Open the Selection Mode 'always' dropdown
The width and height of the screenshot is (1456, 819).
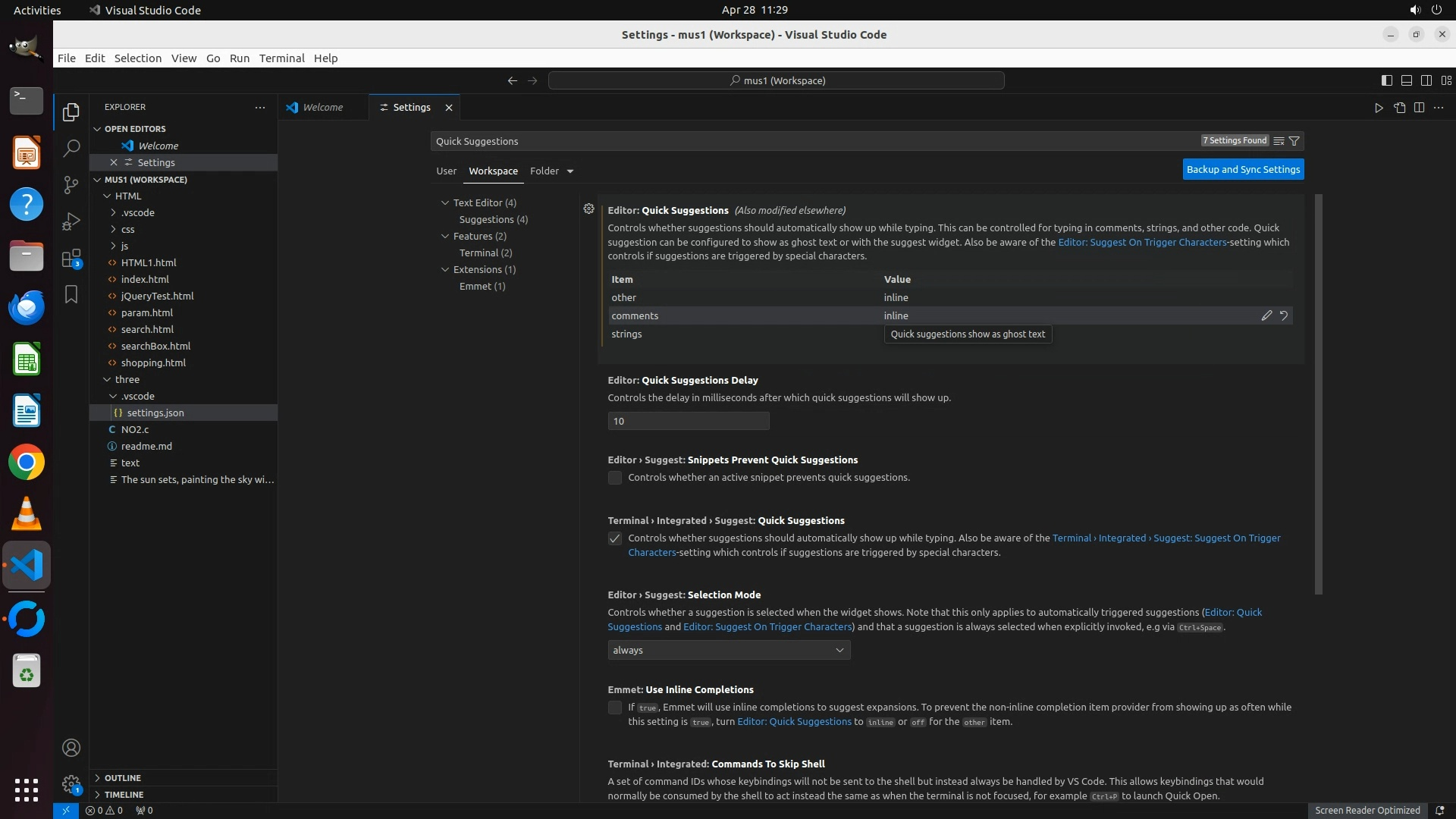(728, 650)
